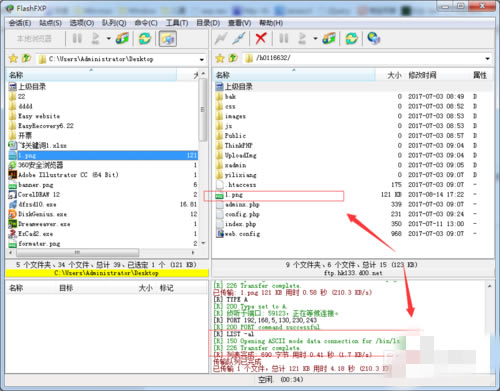Click the colorful transfer icon in local toolbar
The image size is (500, 391).
[122, 38]
